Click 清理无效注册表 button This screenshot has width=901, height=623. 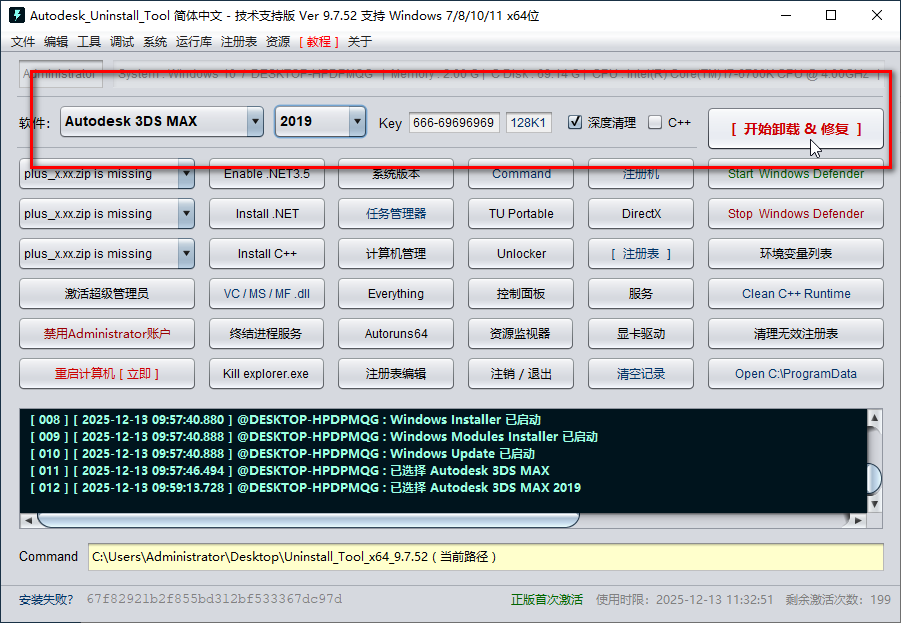(x=796, y=333)
